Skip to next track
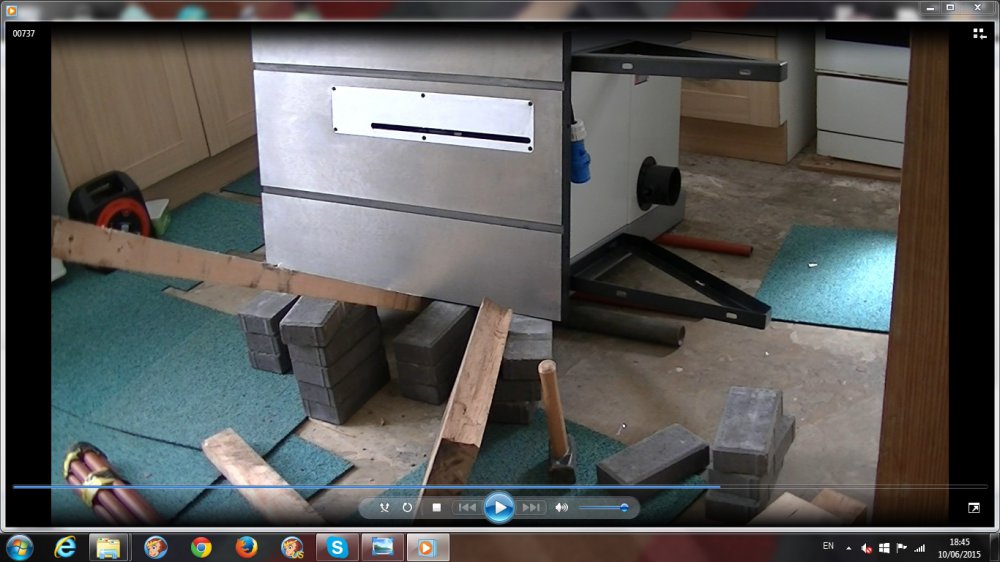Screen dimensions: 1000x562 point(530,508)
